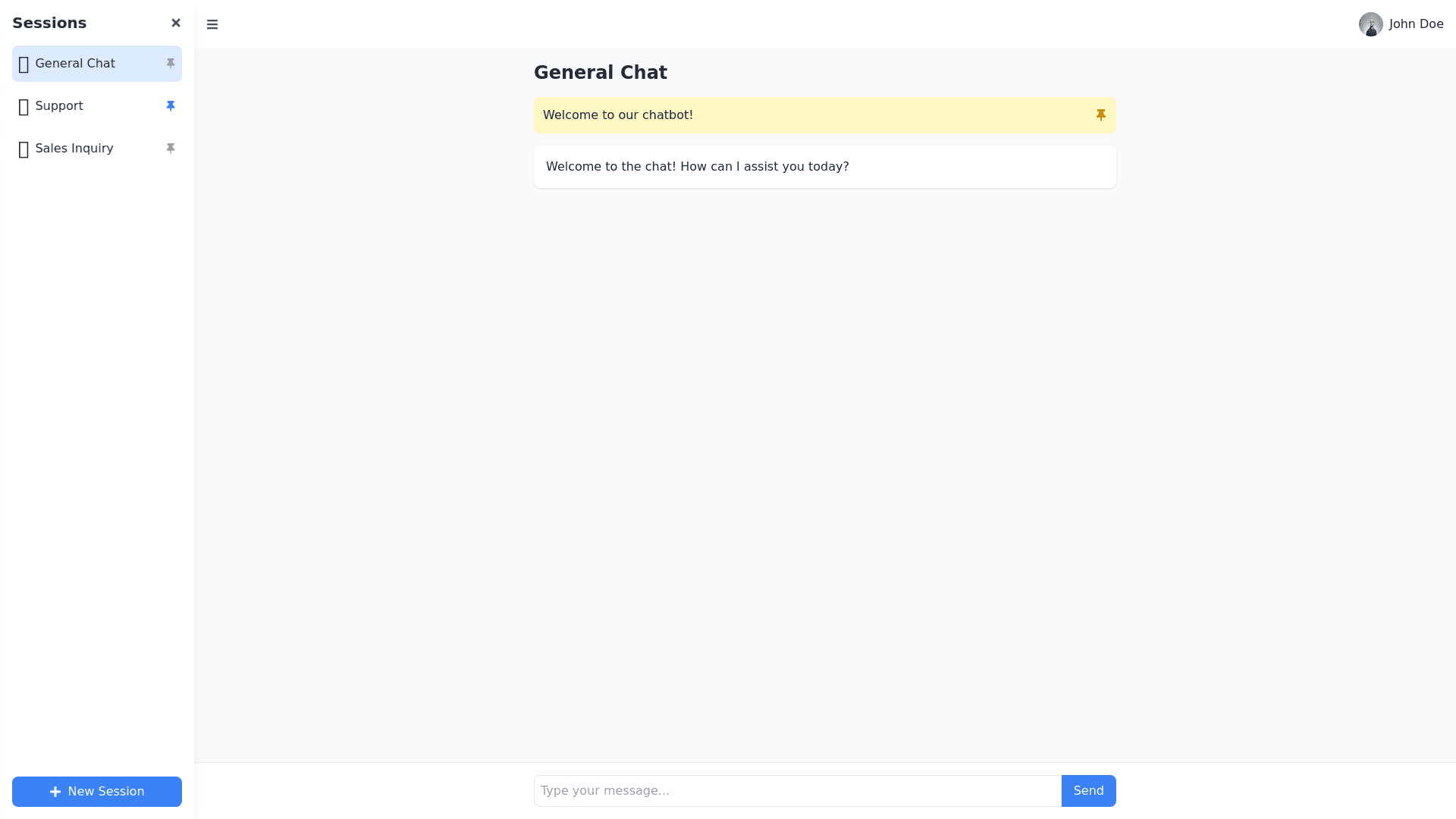Switch to the Support session

pos(59,106)
